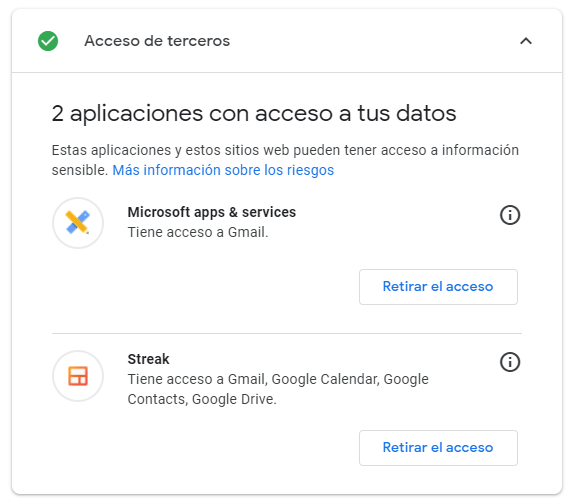Click the Acceso de terceros header title
The height and width of the screenshot is (500, 574).
click(157, 41)
